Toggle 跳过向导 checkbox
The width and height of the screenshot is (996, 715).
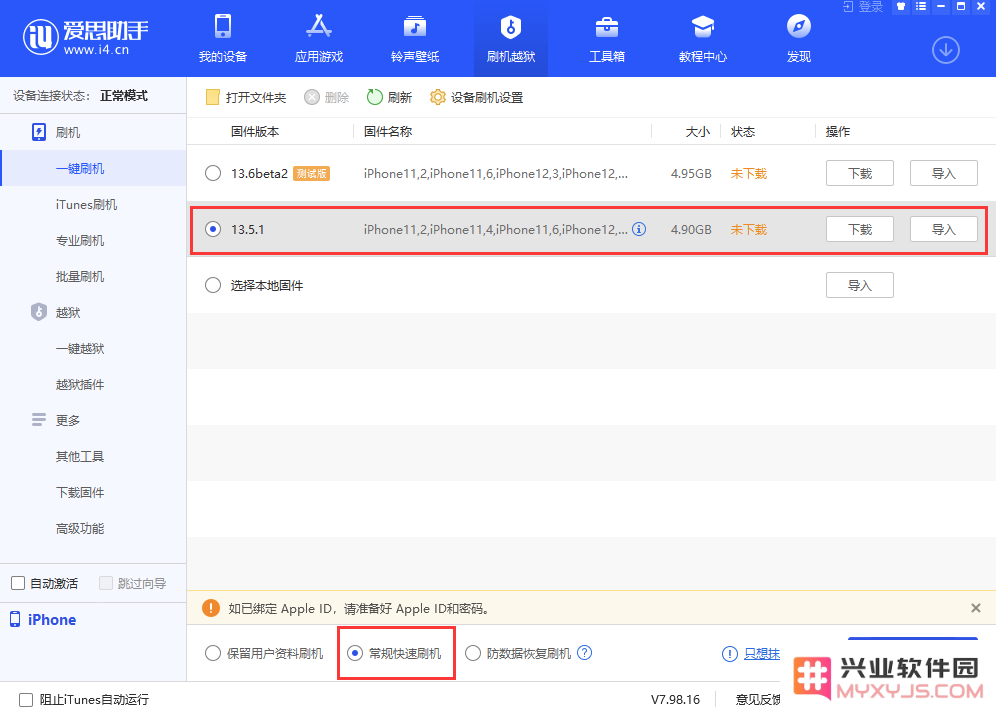pos(106,583)
